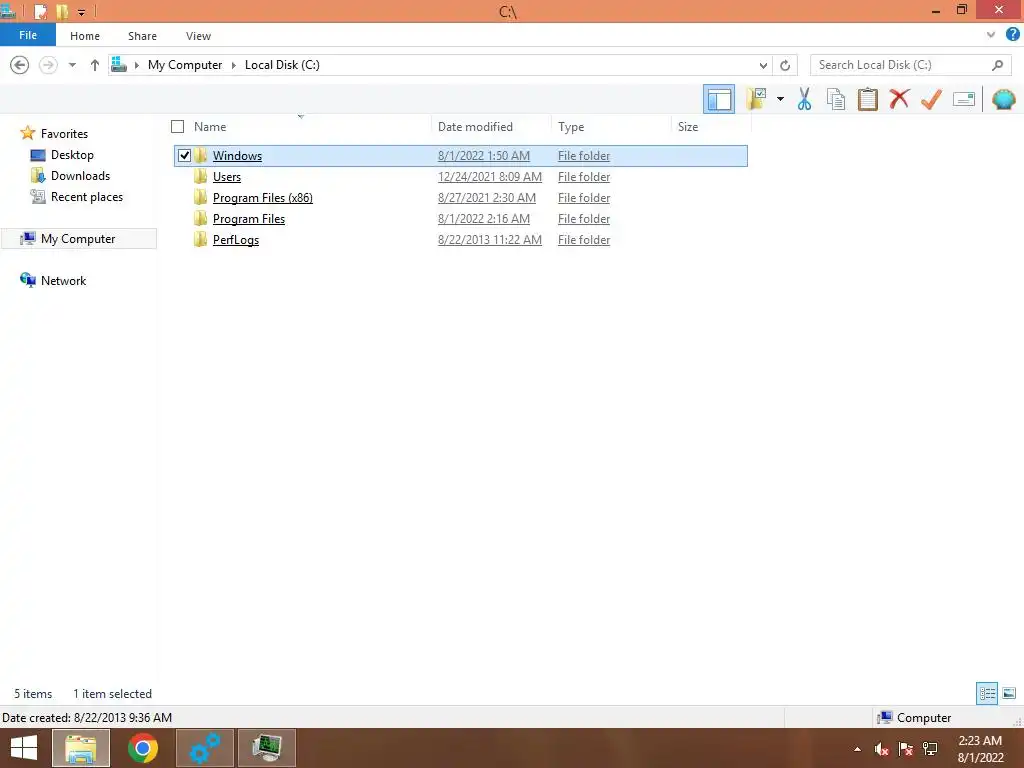Click the New folder quick access icon in title bar
1024x768 pixels.
click(62, 11)
